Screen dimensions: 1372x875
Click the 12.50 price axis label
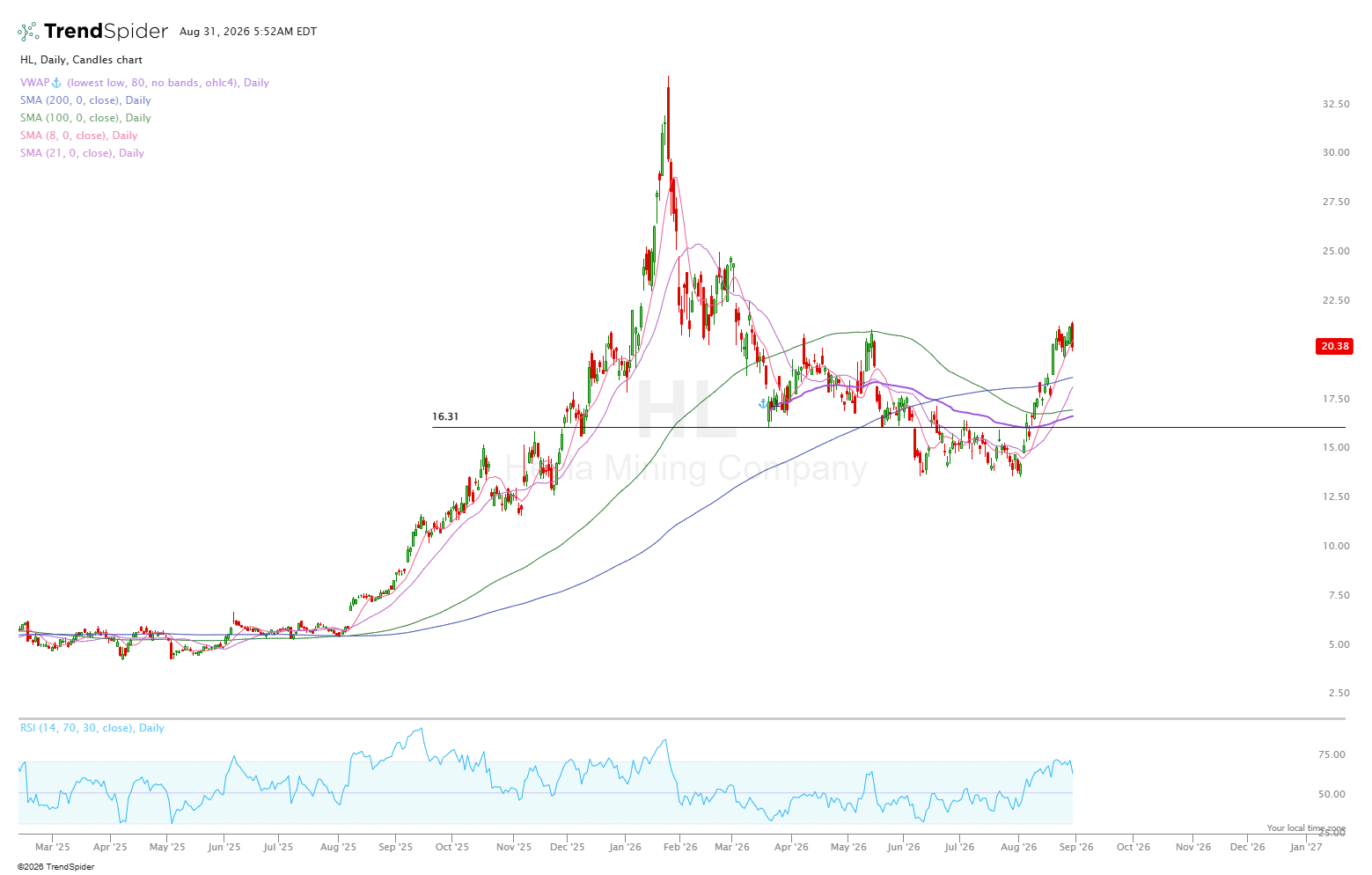tap(1336, 496)
